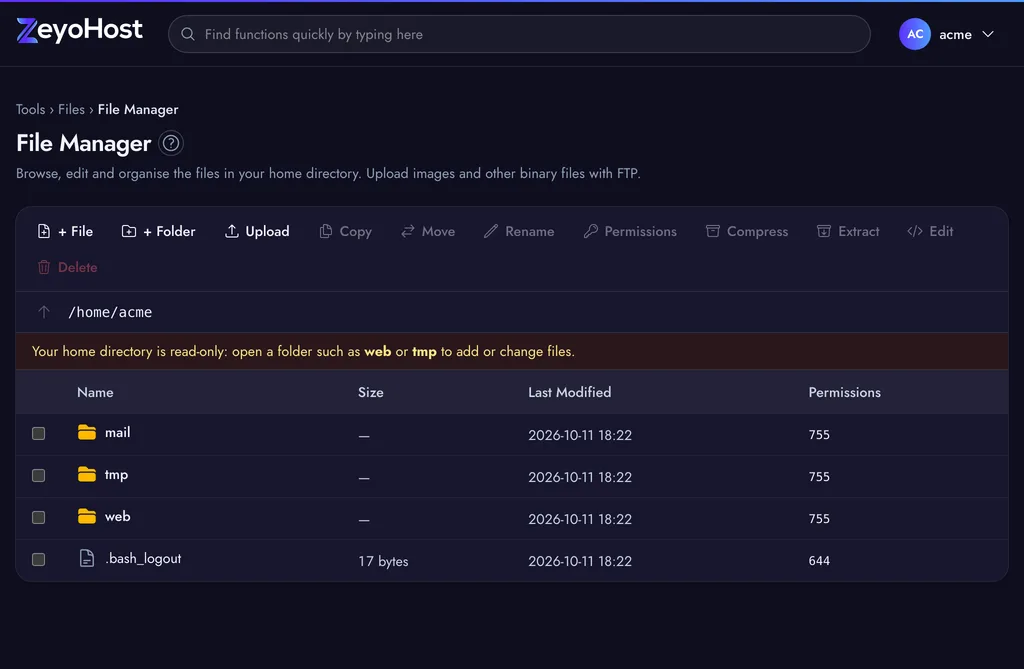Select the .bash_logout checkbox
1024x669 pixels.
tap(39, 559)
